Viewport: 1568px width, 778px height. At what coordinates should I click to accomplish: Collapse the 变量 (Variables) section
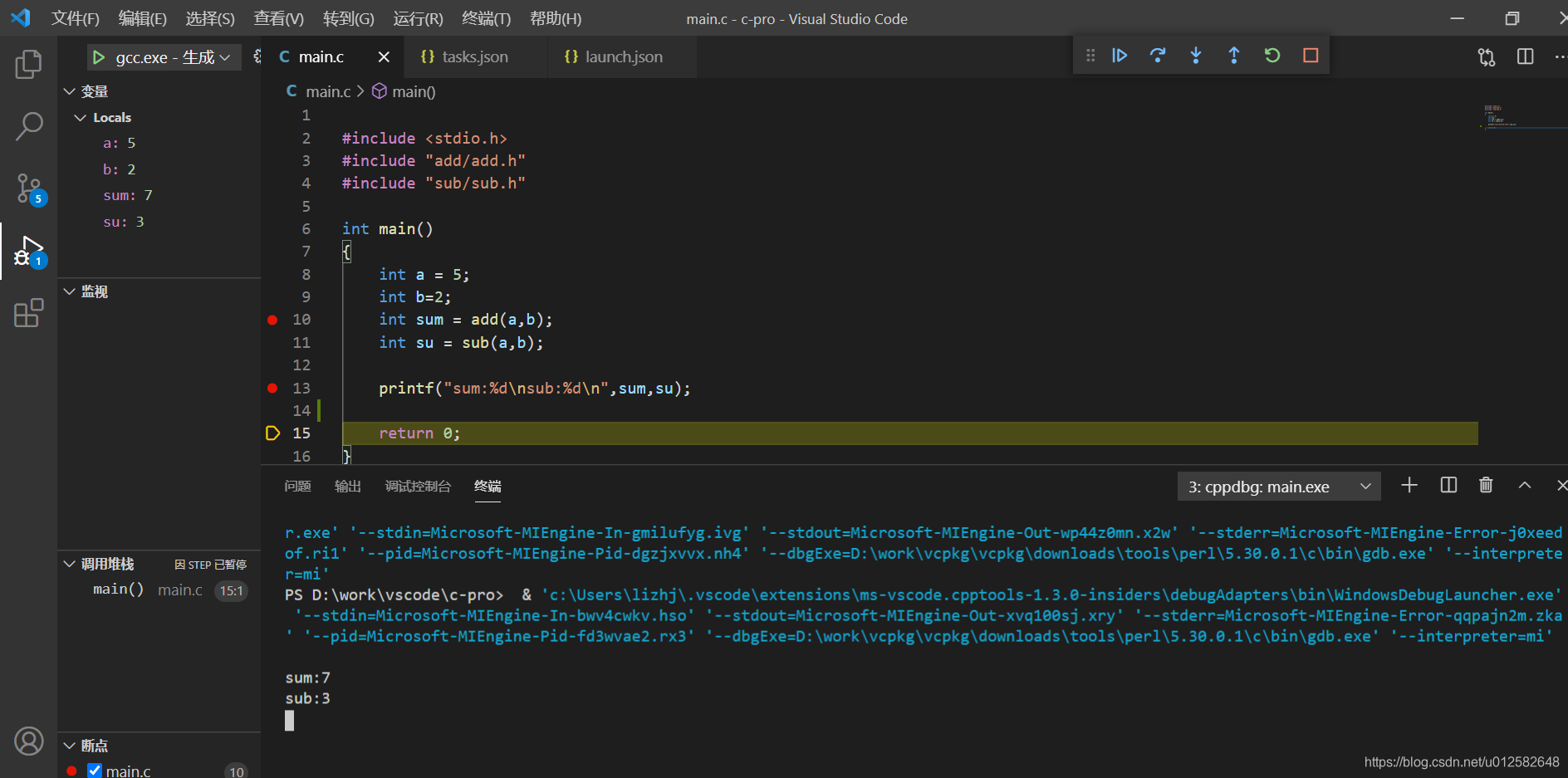(x=70, y=91)
